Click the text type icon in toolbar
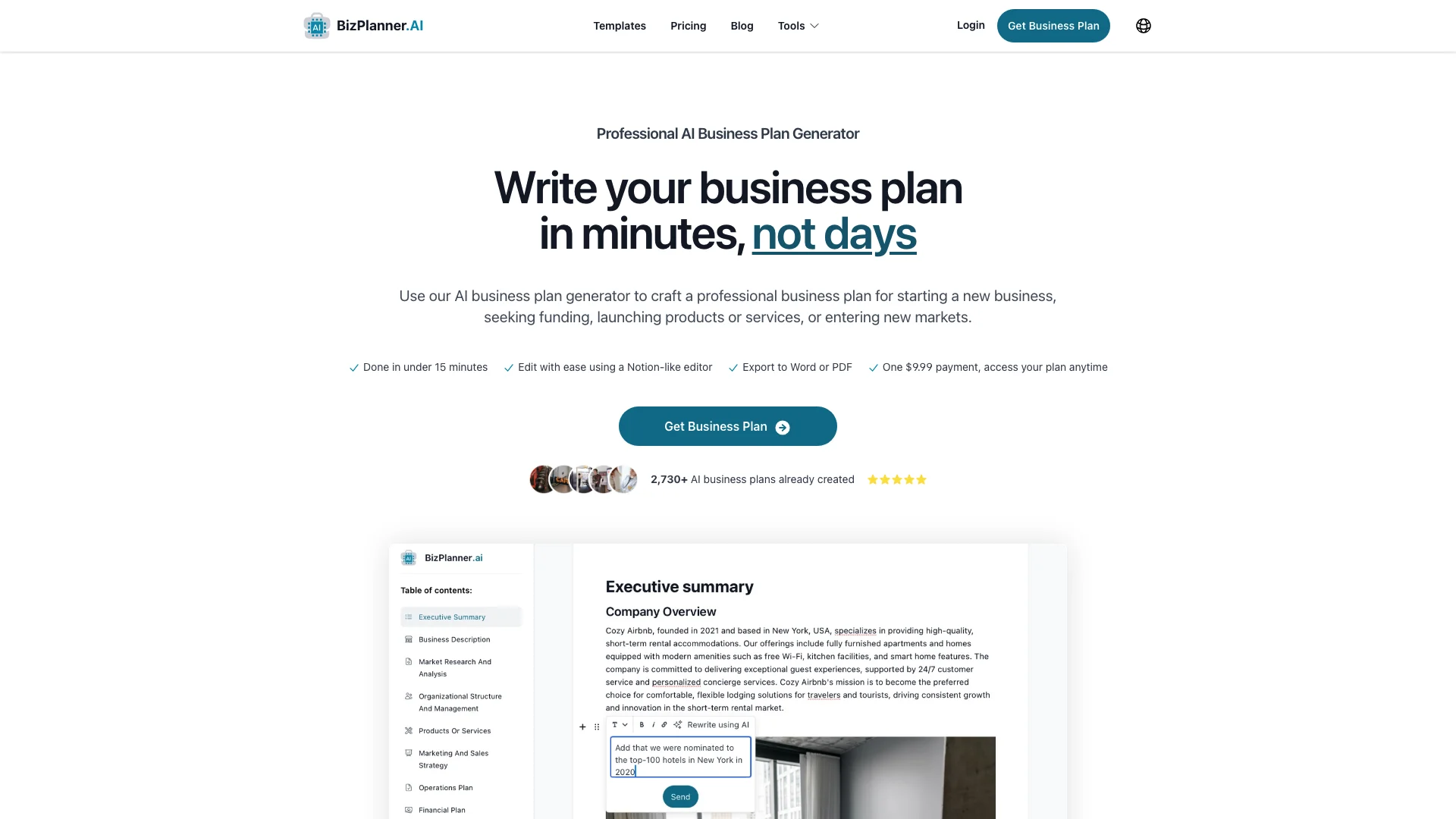The image size is (1456, 819). tap(614, 724)
